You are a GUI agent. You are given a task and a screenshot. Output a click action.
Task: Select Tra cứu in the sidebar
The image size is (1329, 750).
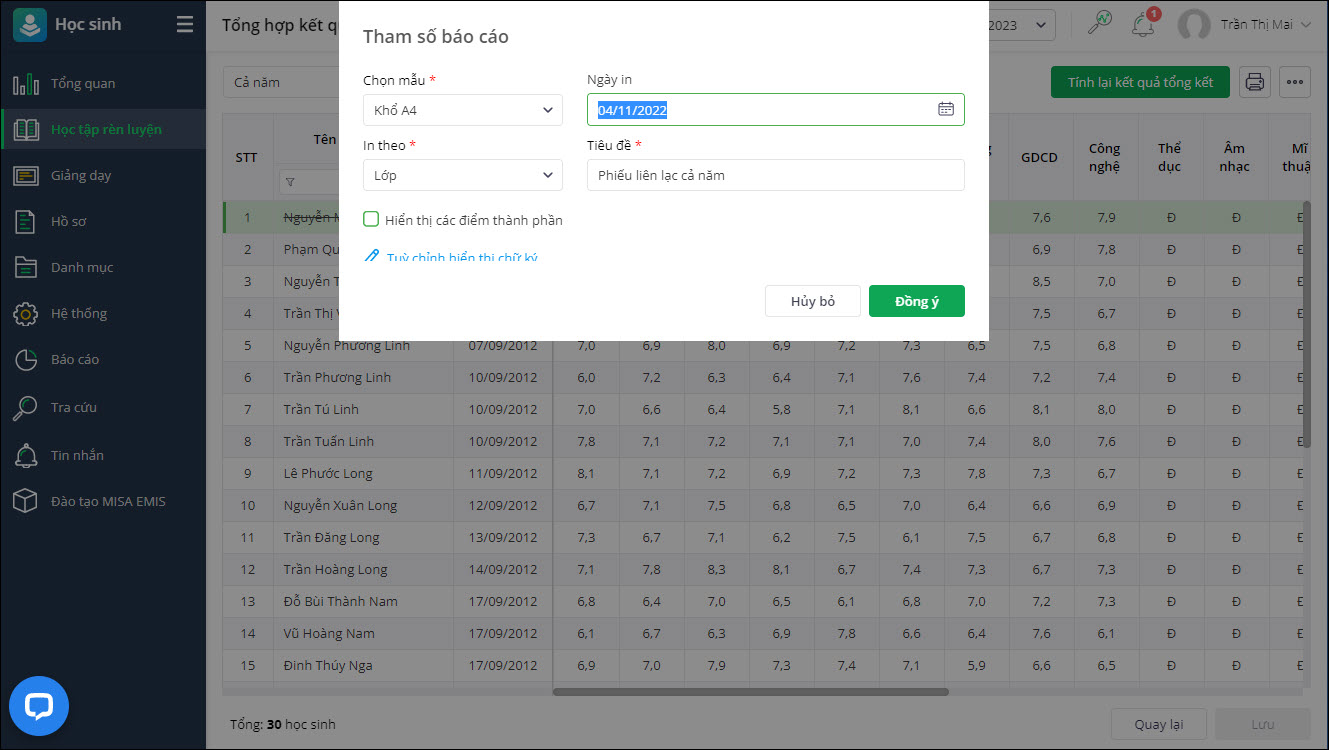74,407
